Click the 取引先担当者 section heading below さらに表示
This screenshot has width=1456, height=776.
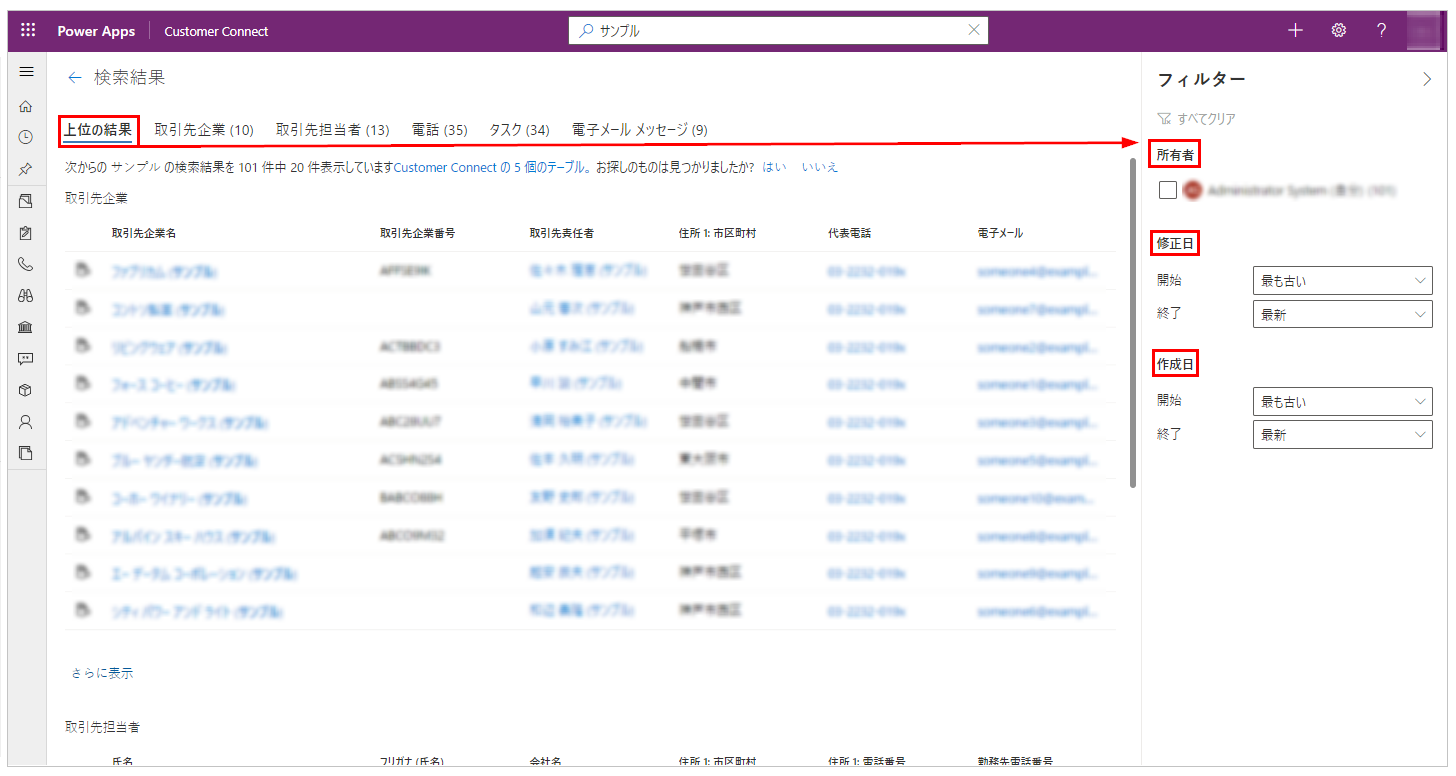tap(102, 726)
